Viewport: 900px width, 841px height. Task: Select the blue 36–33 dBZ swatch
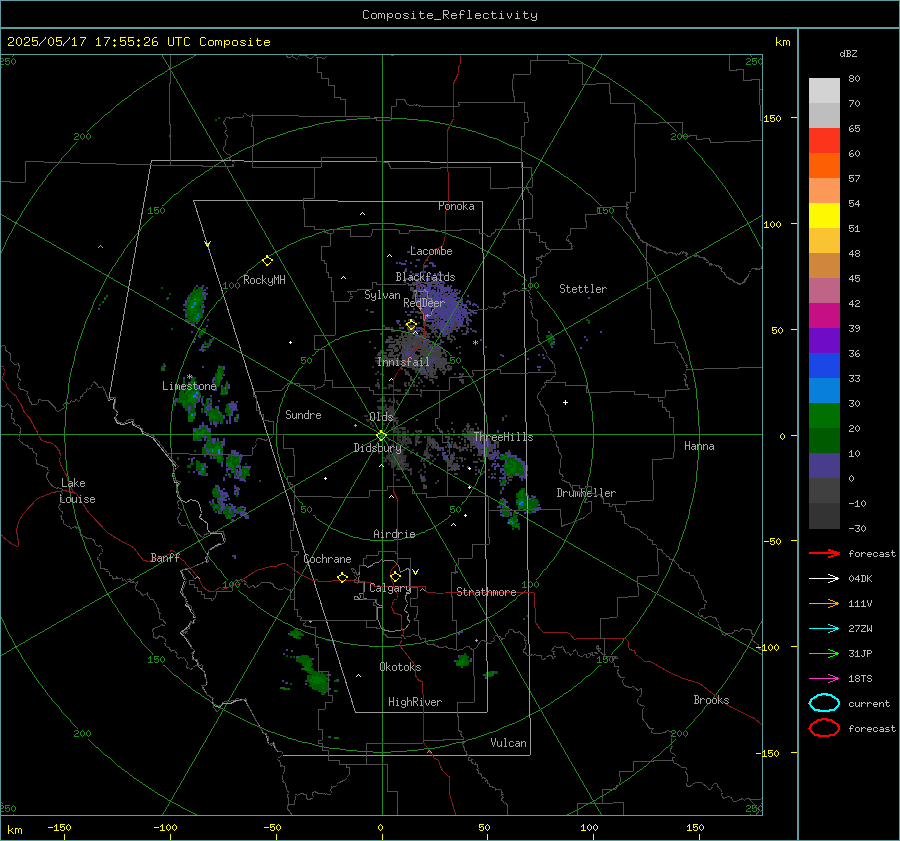824,366
